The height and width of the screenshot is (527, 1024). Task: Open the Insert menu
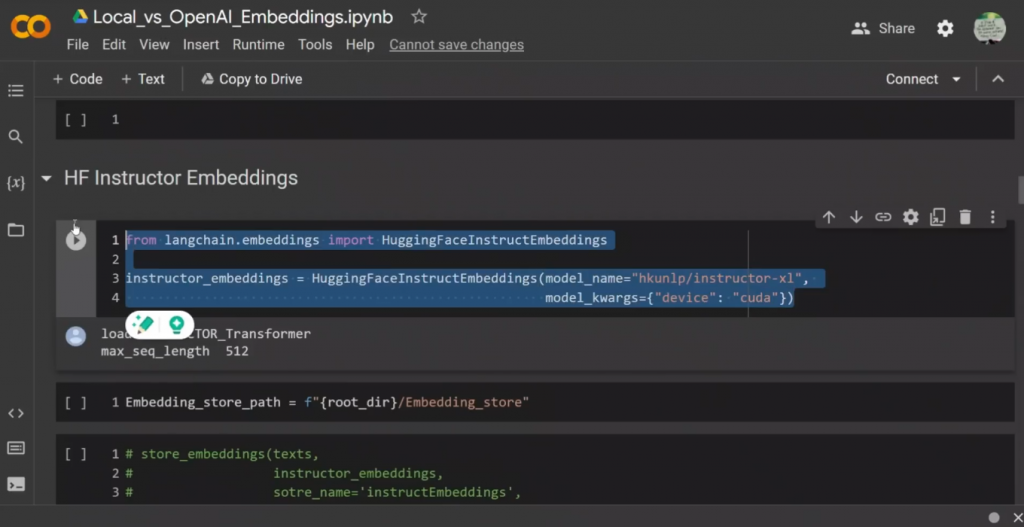(201, 44)
